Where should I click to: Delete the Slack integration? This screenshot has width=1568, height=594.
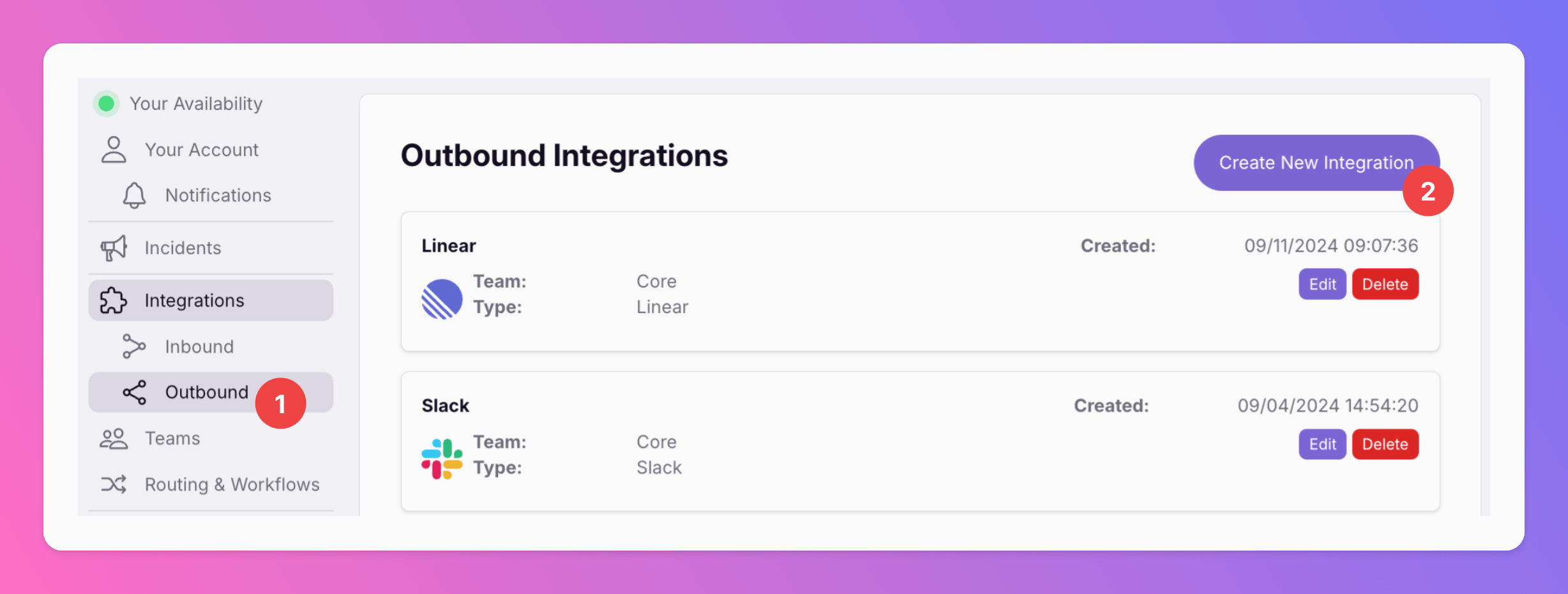coord(1385,444)
